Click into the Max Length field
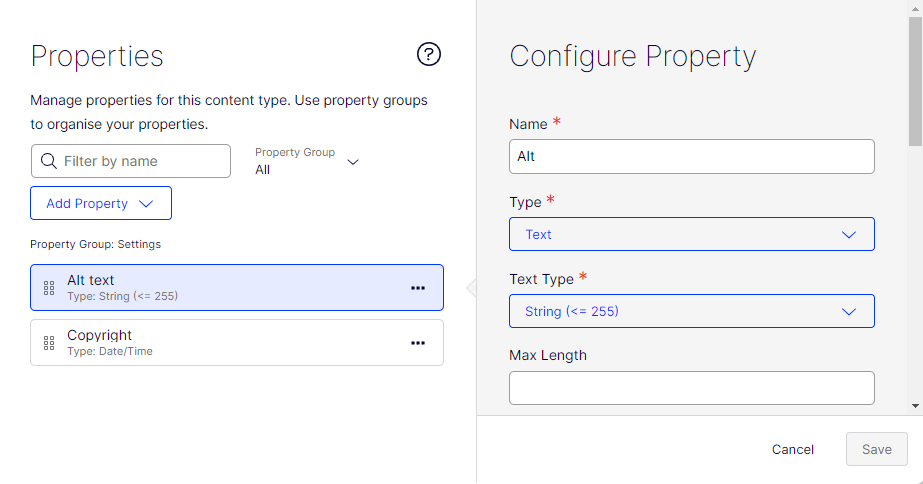 point(692,388)
